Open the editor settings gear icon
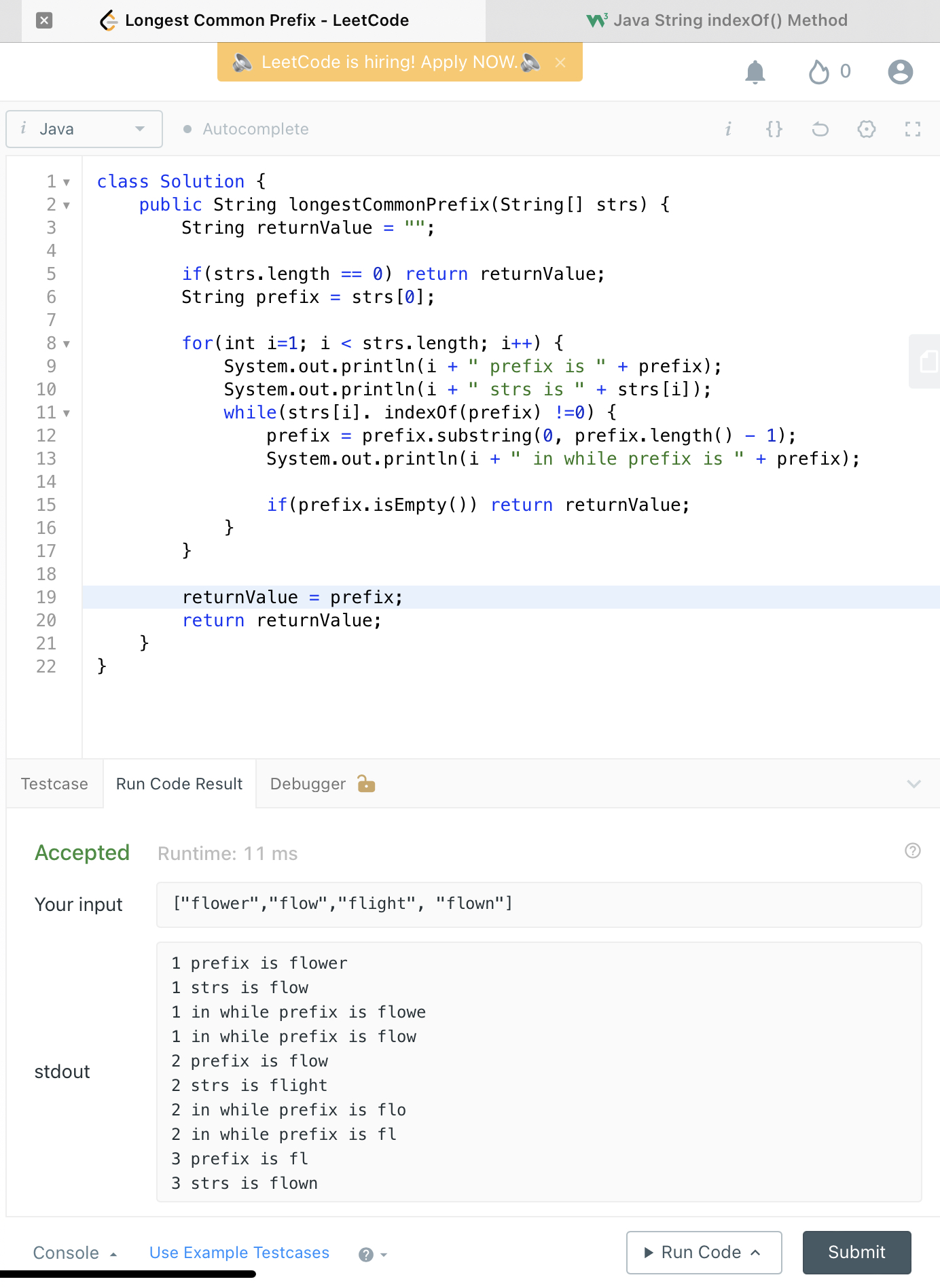This screenshot has width=940, height=1288. click(867, 129)
